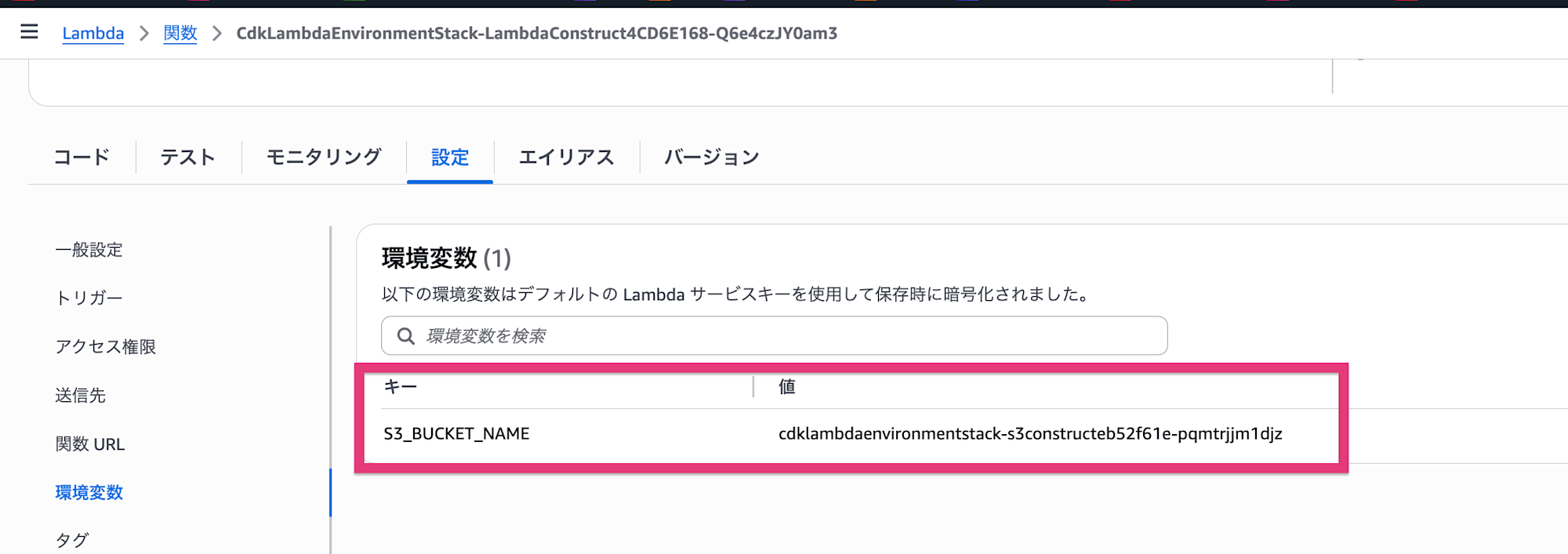
Task: Open the navigation hamburger menu
Action: coord(29,31)
